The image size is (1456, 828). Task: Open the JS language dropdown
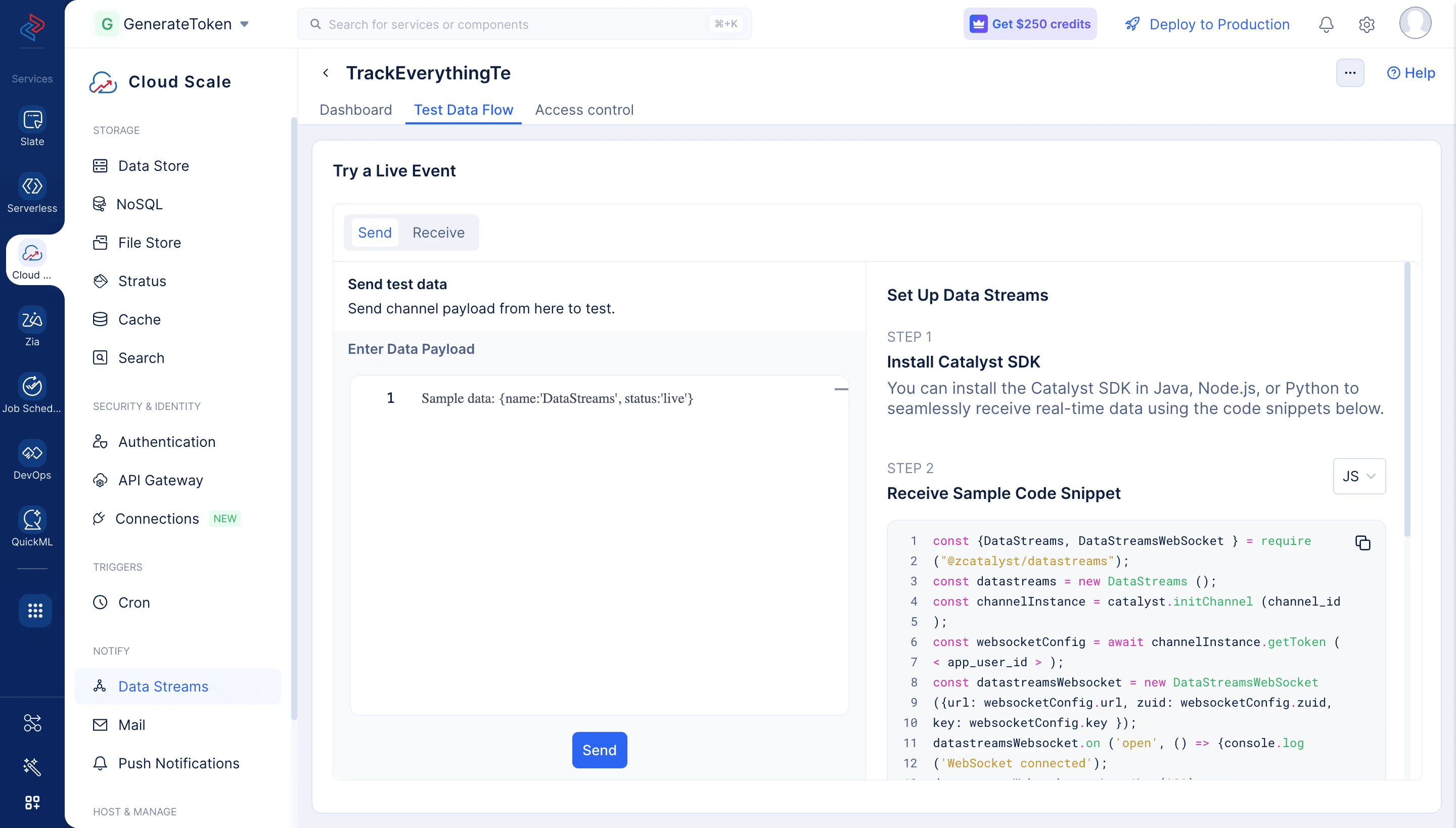tap(1359, 476)
